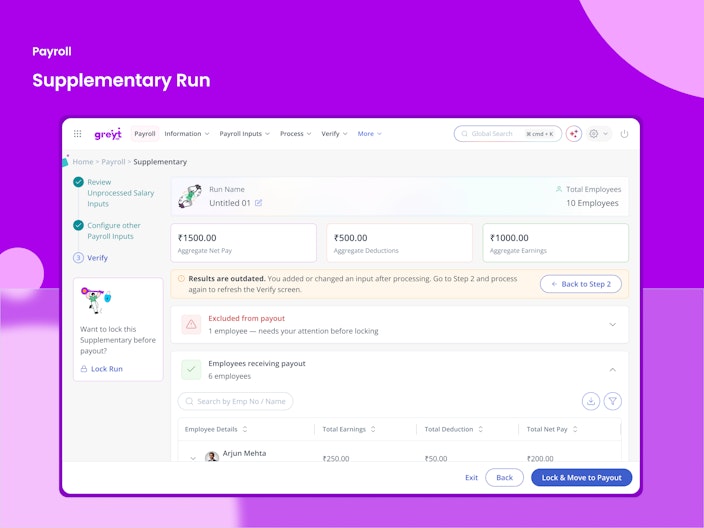
Task: Click the ₹1000.00 Aggregate Earnings card
Action: [555, 243]
